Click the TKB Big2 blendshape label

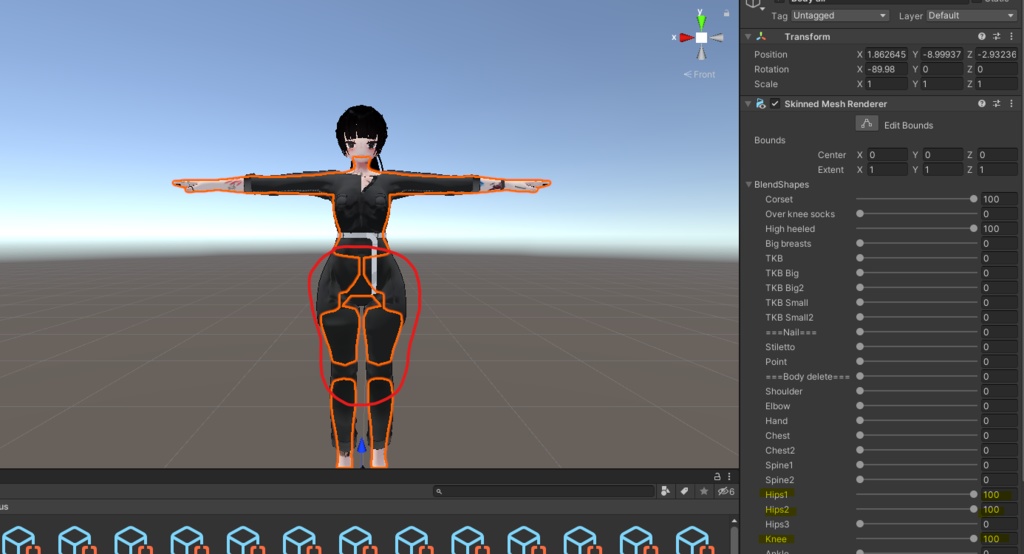784,288
